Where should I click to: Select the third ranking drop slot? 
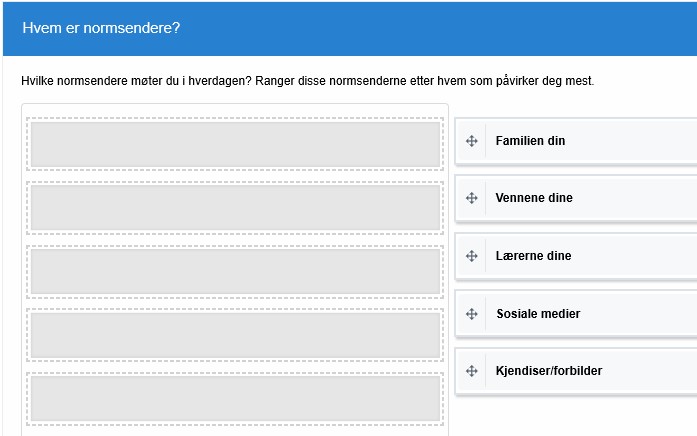[235, 271]
